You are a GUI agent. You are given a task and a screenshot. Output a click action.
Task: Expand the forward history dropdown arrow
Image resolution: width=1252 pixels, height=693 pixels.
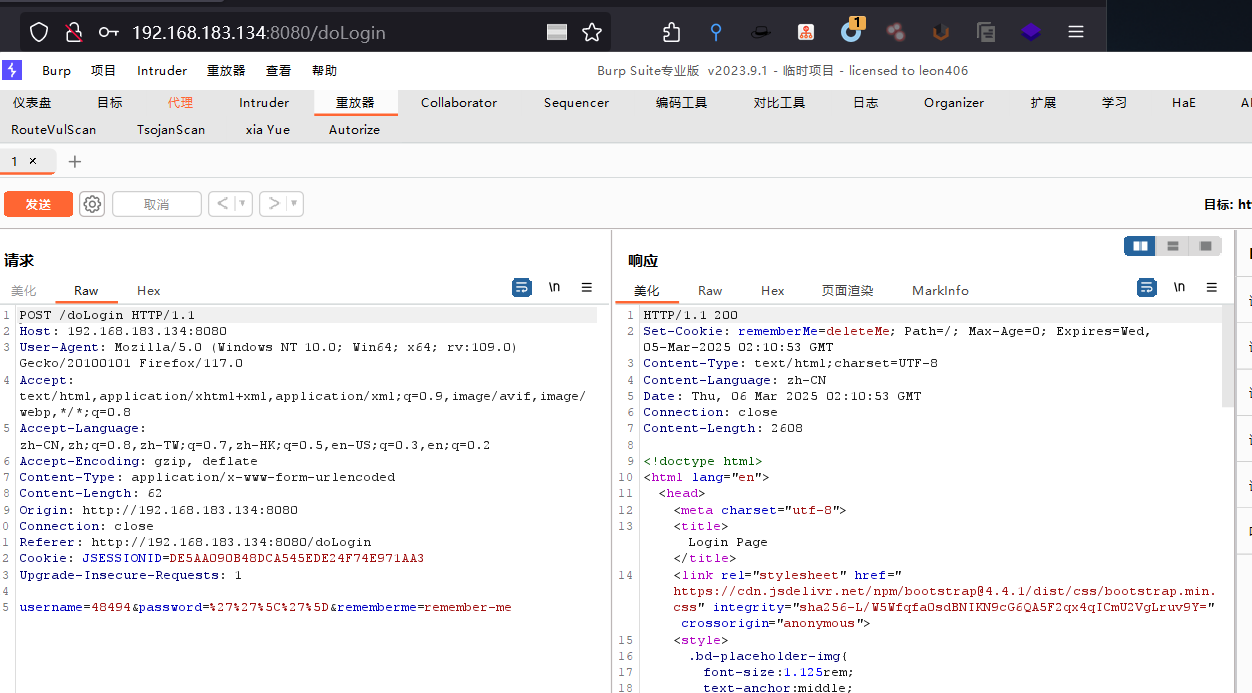[x=294, y=204]
